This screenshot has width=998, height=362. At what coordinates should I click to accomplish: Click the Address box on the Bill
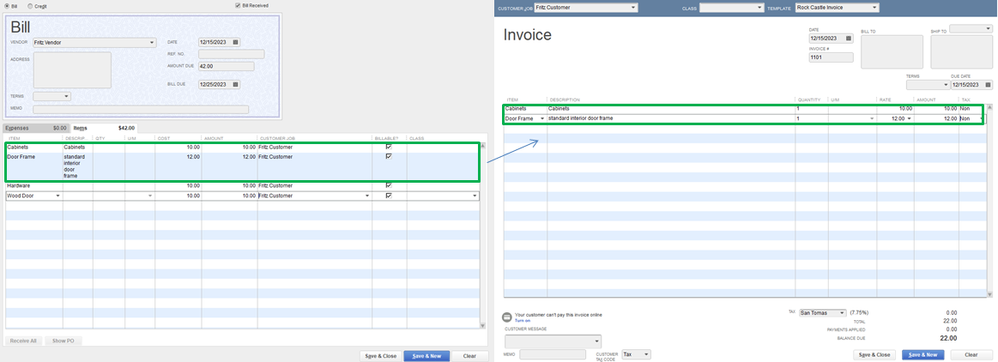[72, 70]
